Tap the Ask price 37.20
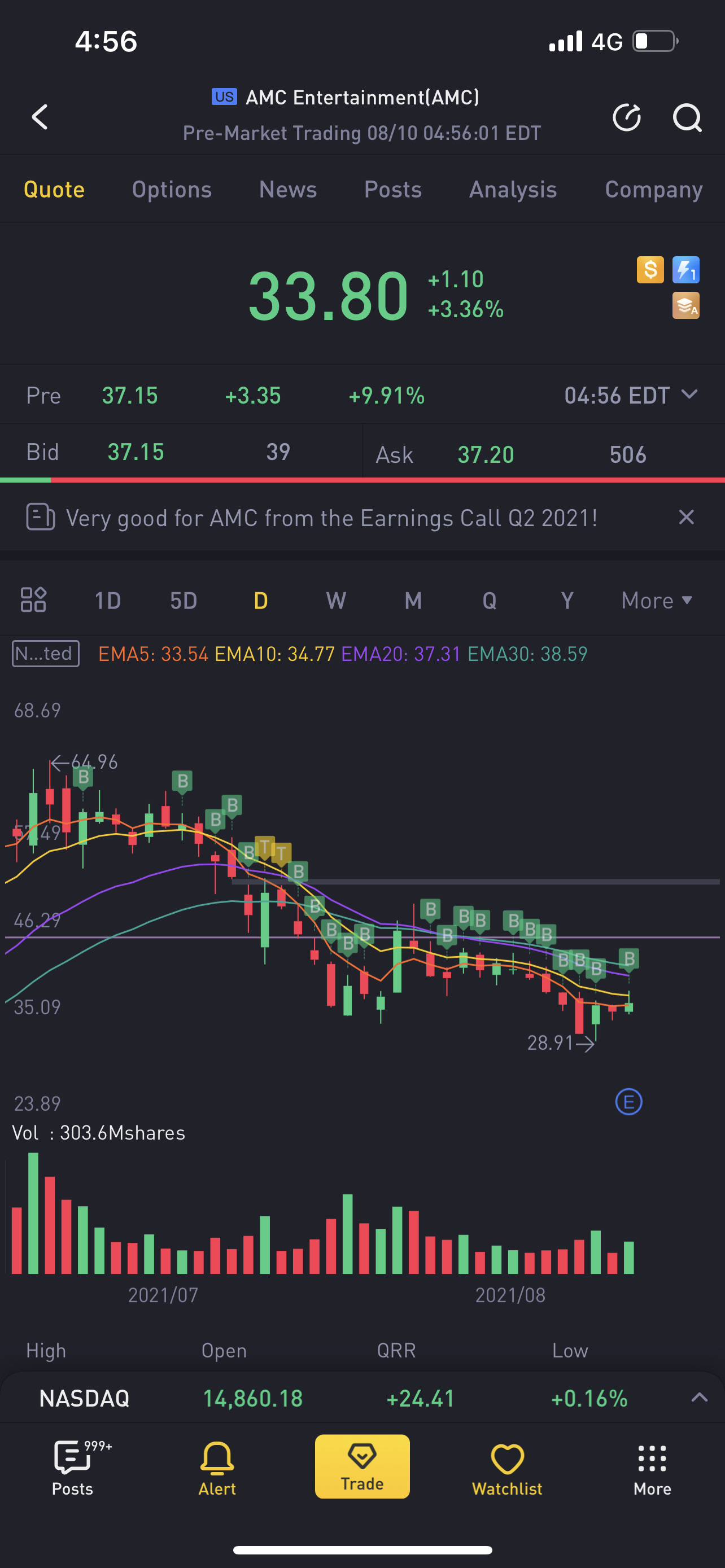The image size is (725, 1568). [x=486, y=455]
